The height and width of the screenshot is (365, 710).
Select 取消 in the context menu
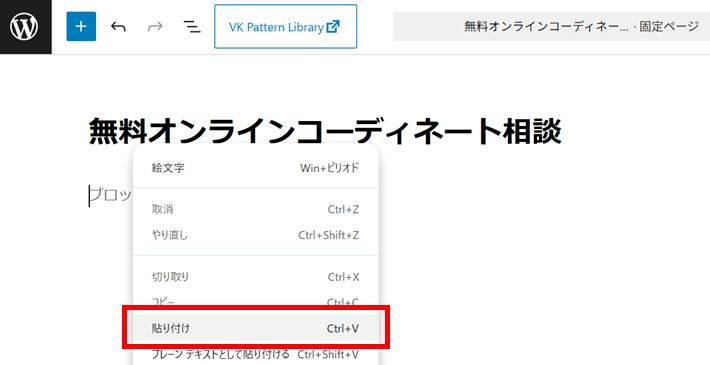[255, 209]
